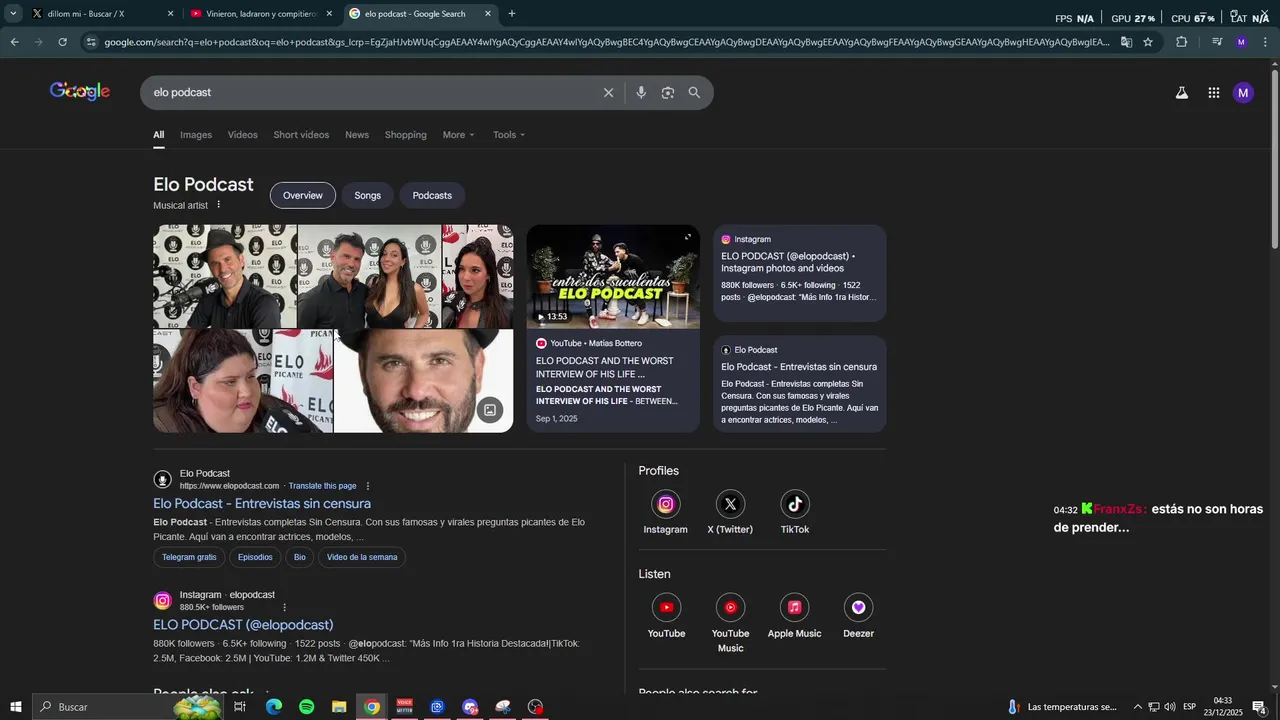This screenshot has height=720, width=1280.
Task: Reload the page
Action: pos(63,42)
